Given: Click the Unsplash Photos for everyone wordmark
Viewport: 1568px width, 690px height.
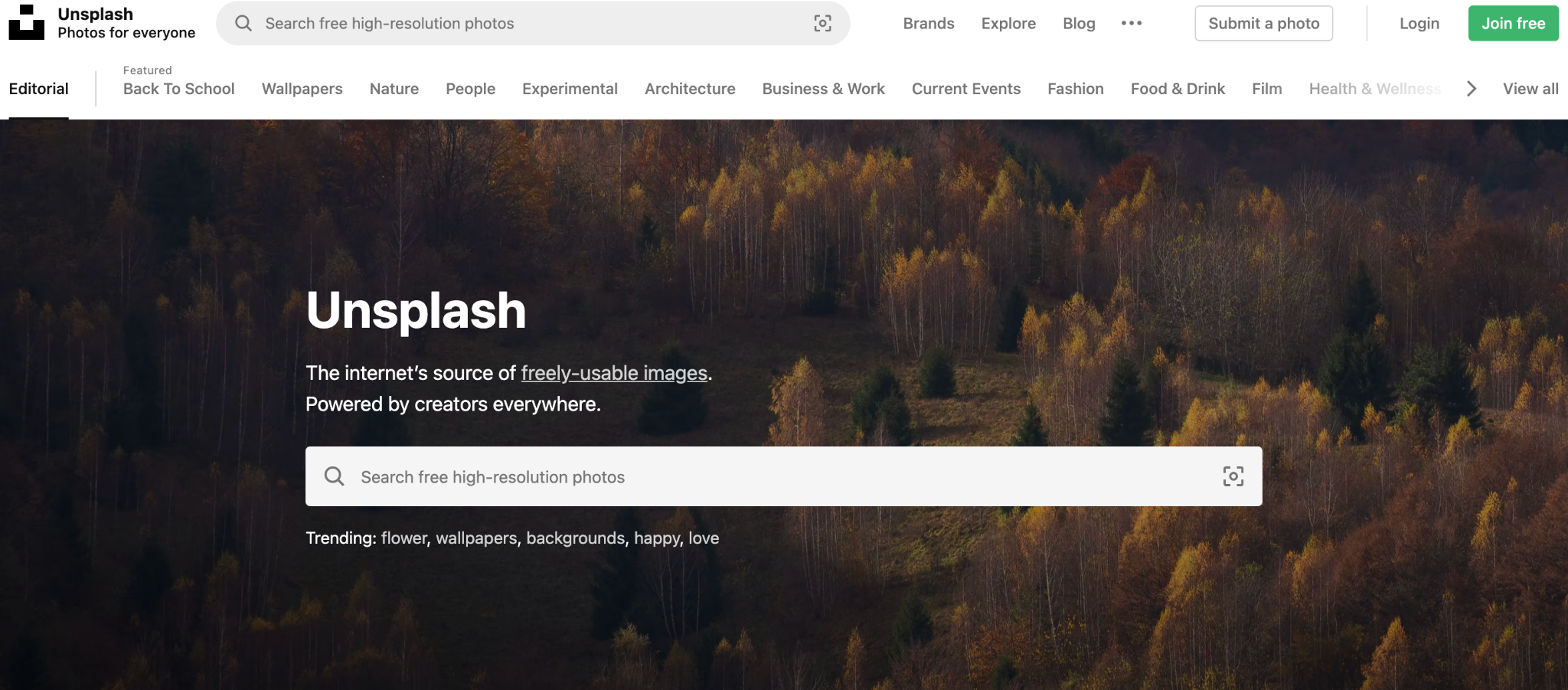Looking at the screenshot, I should [x=126, y=23].
